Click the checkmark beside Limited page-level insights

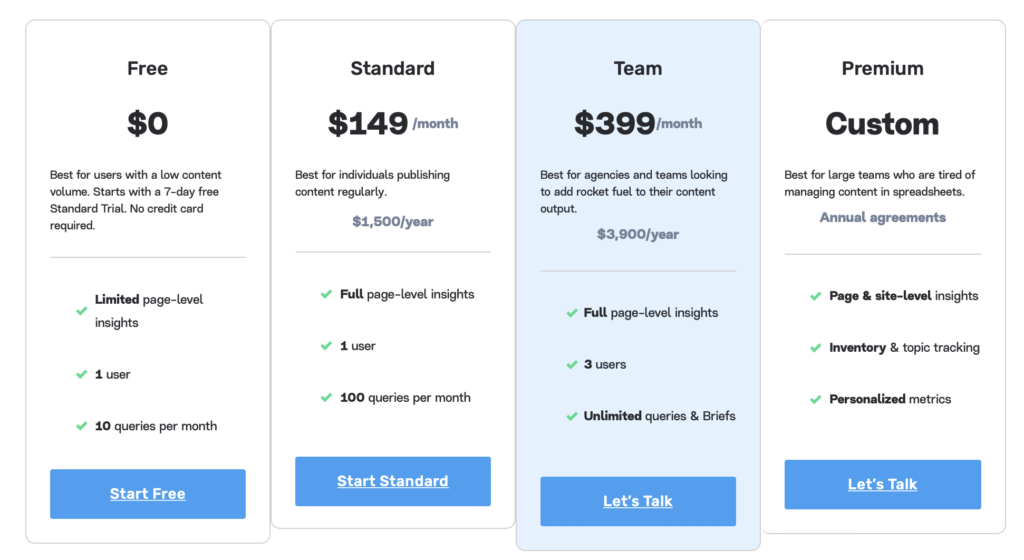tap(82, 311)
